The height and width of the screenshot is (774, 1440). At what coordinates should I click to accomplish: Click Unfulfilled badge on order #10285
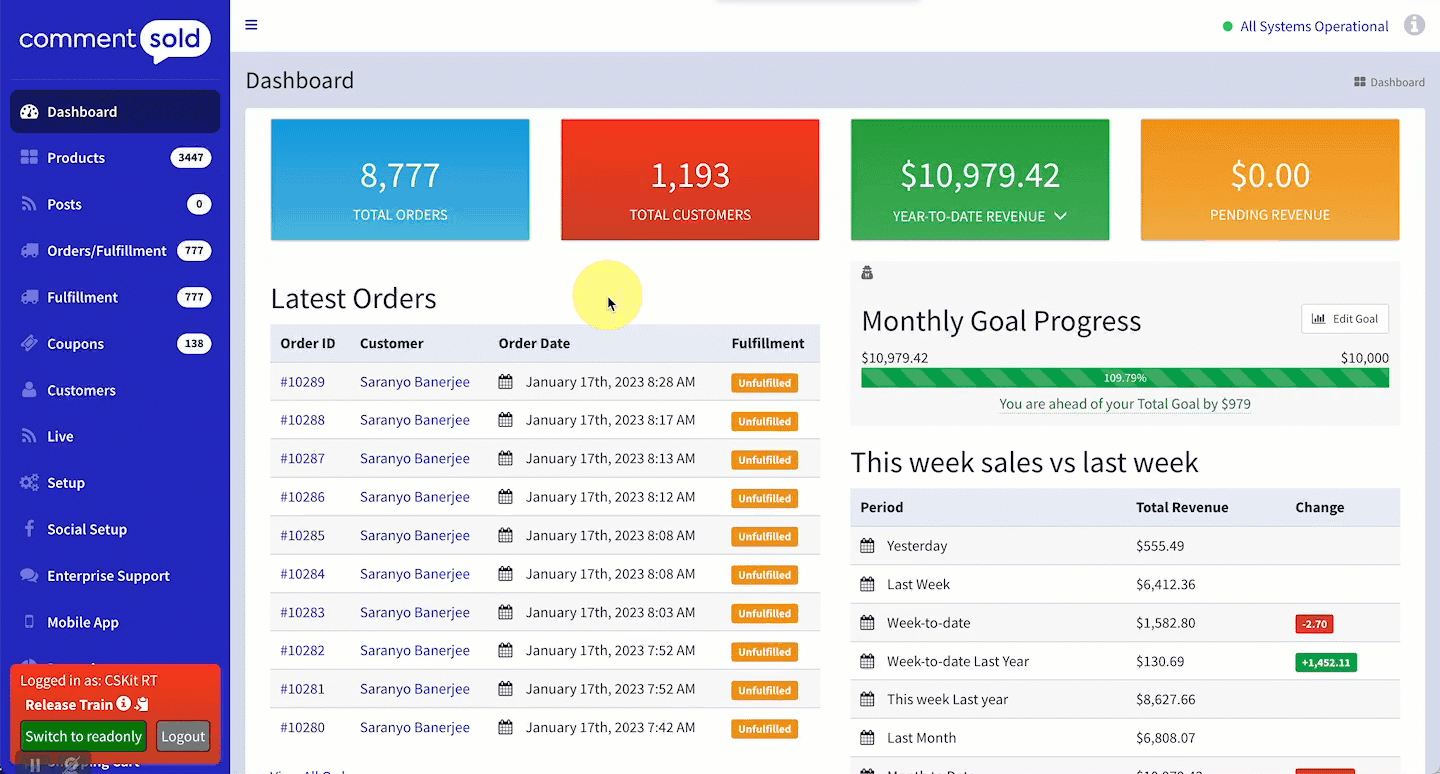pos(765,536)
